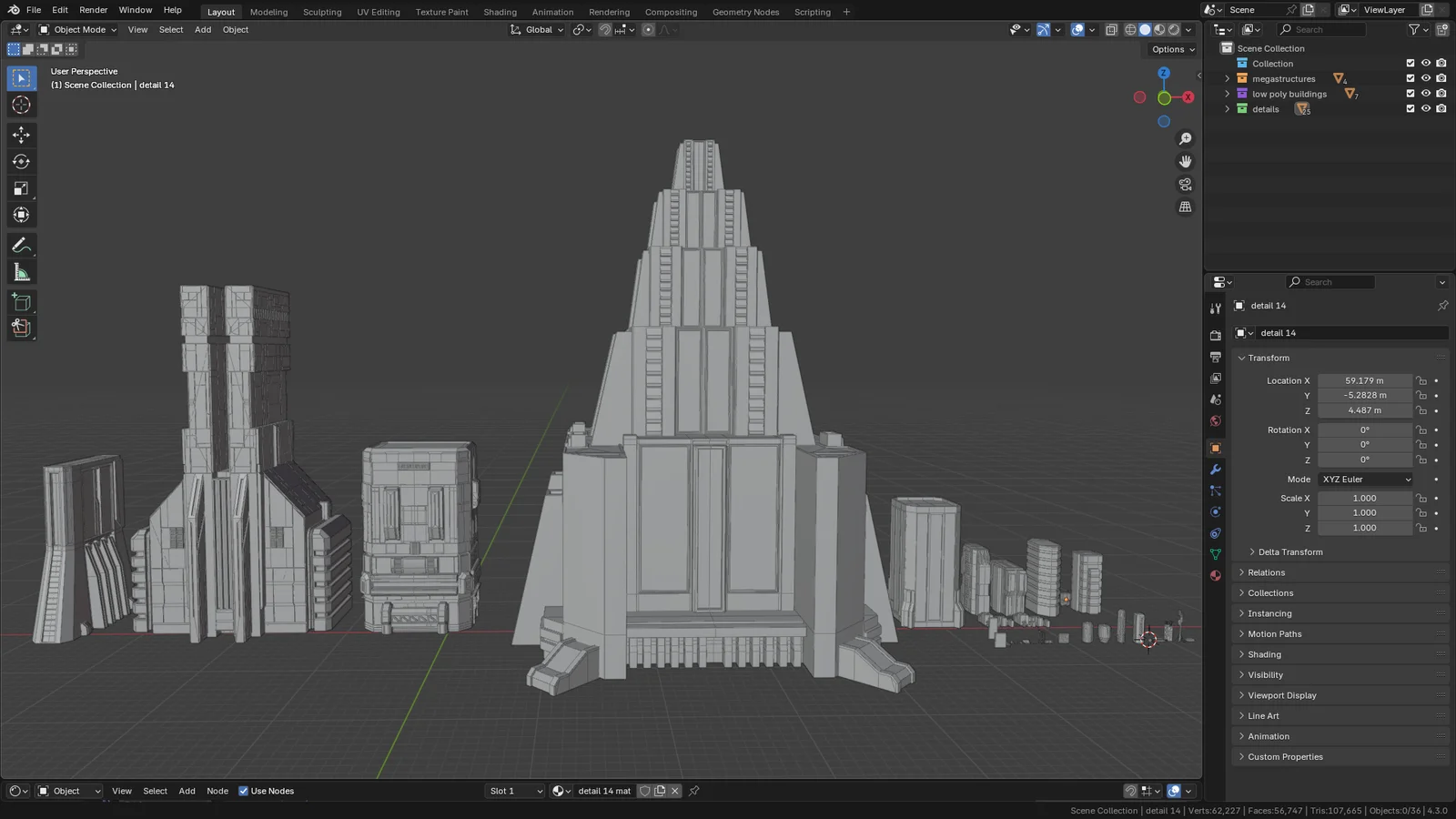Hide the megastructures collection in viewport
Viewport: 1456px width, 819px height.
point(1425,78)
